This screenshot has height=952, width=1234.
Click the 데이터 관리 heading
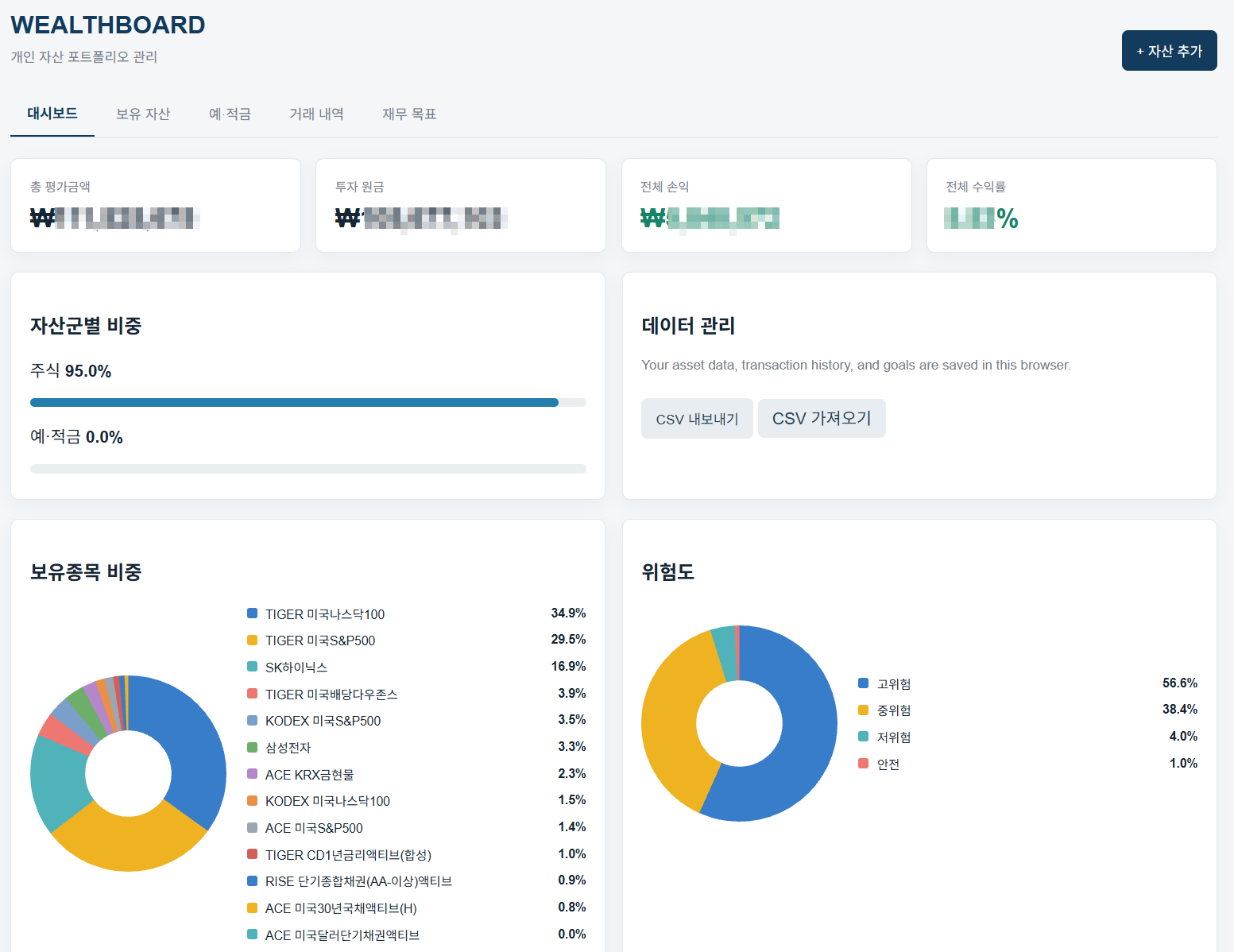[688, 326]
